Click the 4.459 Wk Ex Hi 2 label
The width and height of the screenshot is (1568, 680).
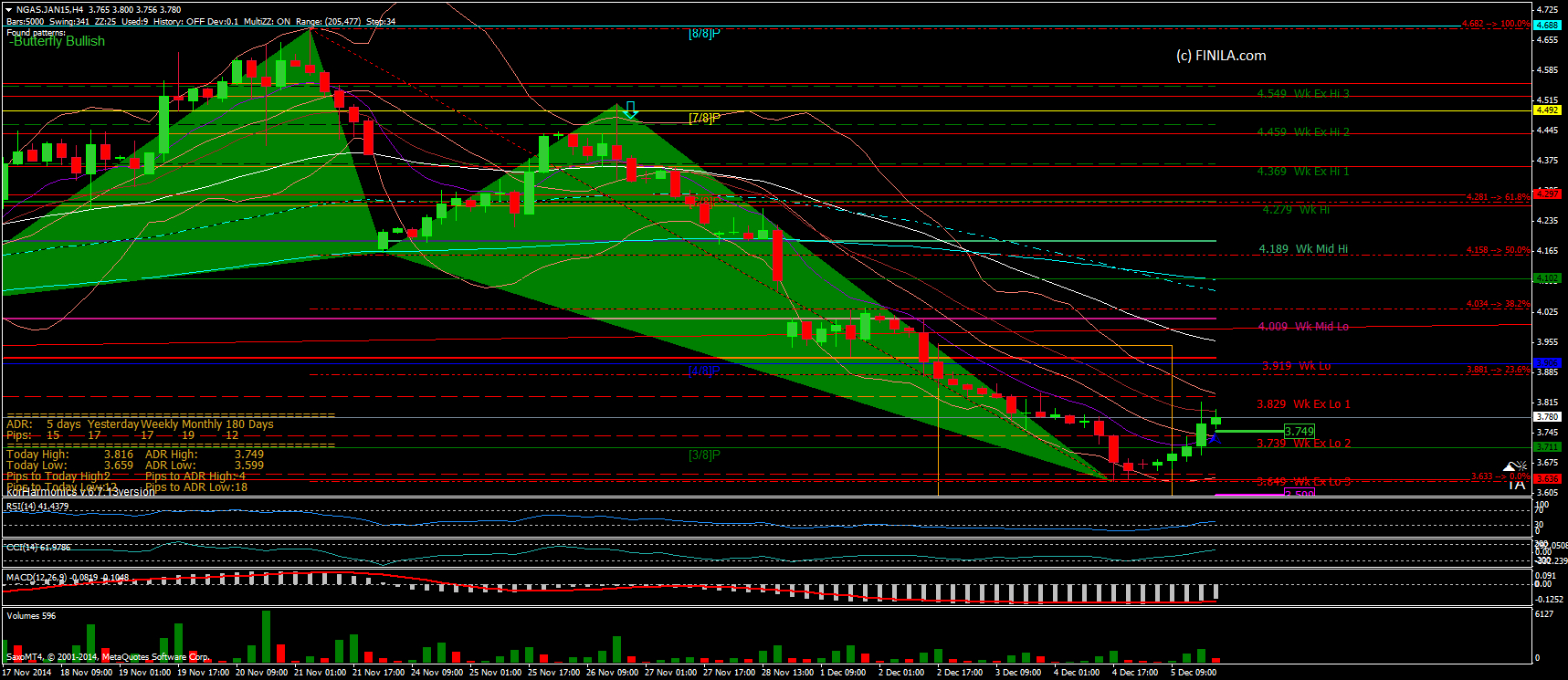pyautogui.click(x=1303, y=132)
